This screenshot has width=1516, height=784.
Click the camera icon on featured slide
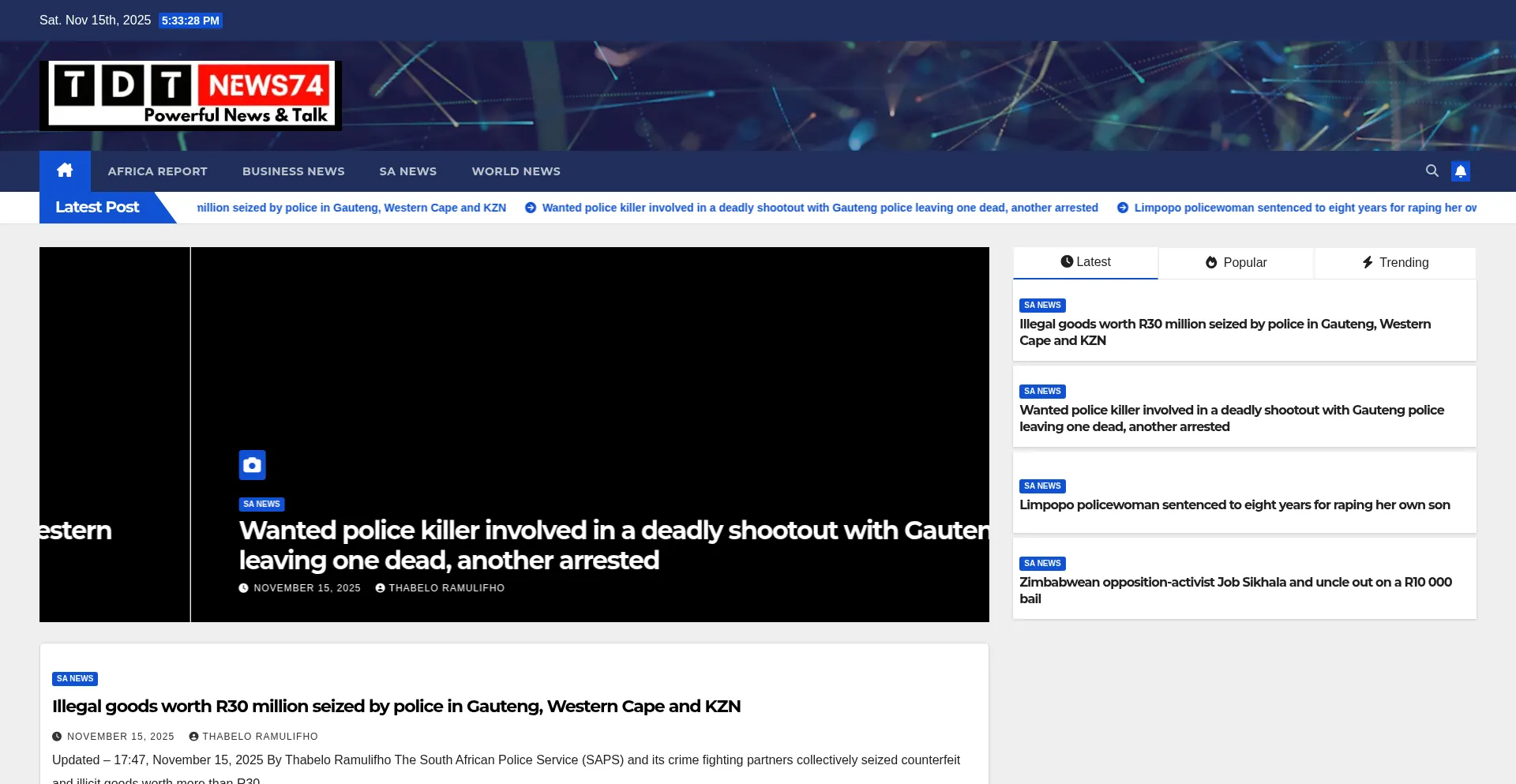pyautogui.click(x=252, y=465)
